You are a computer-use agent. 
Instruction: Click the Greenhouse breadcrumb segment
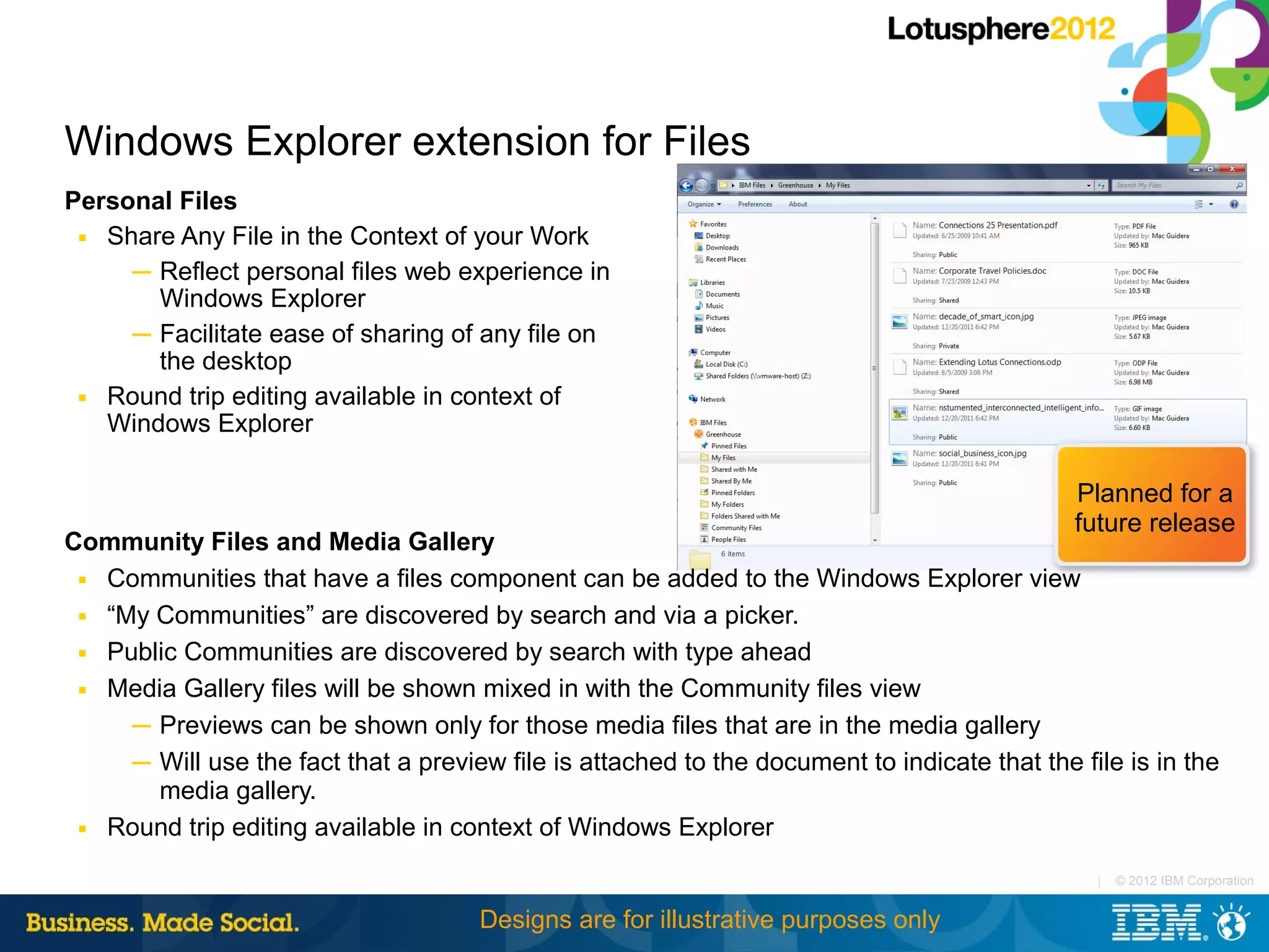coord(796,185)
